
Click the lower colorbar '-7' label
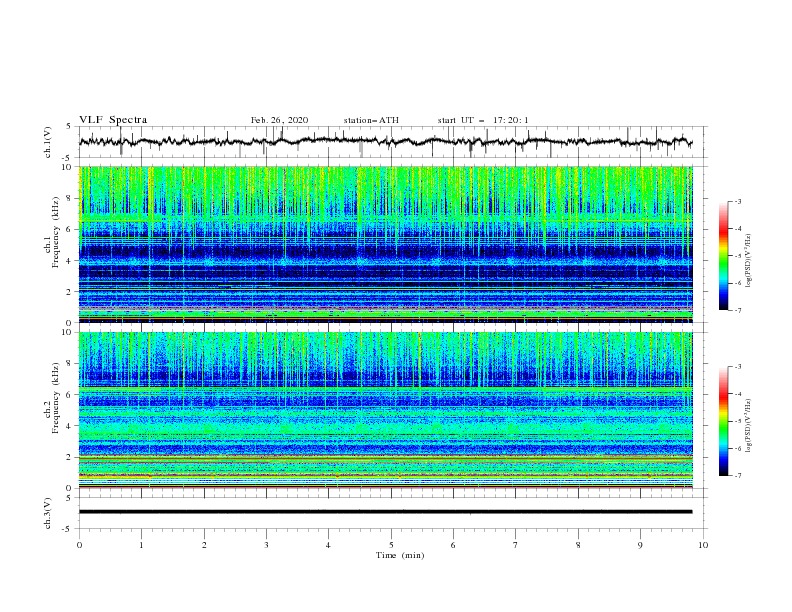[737, 475]
